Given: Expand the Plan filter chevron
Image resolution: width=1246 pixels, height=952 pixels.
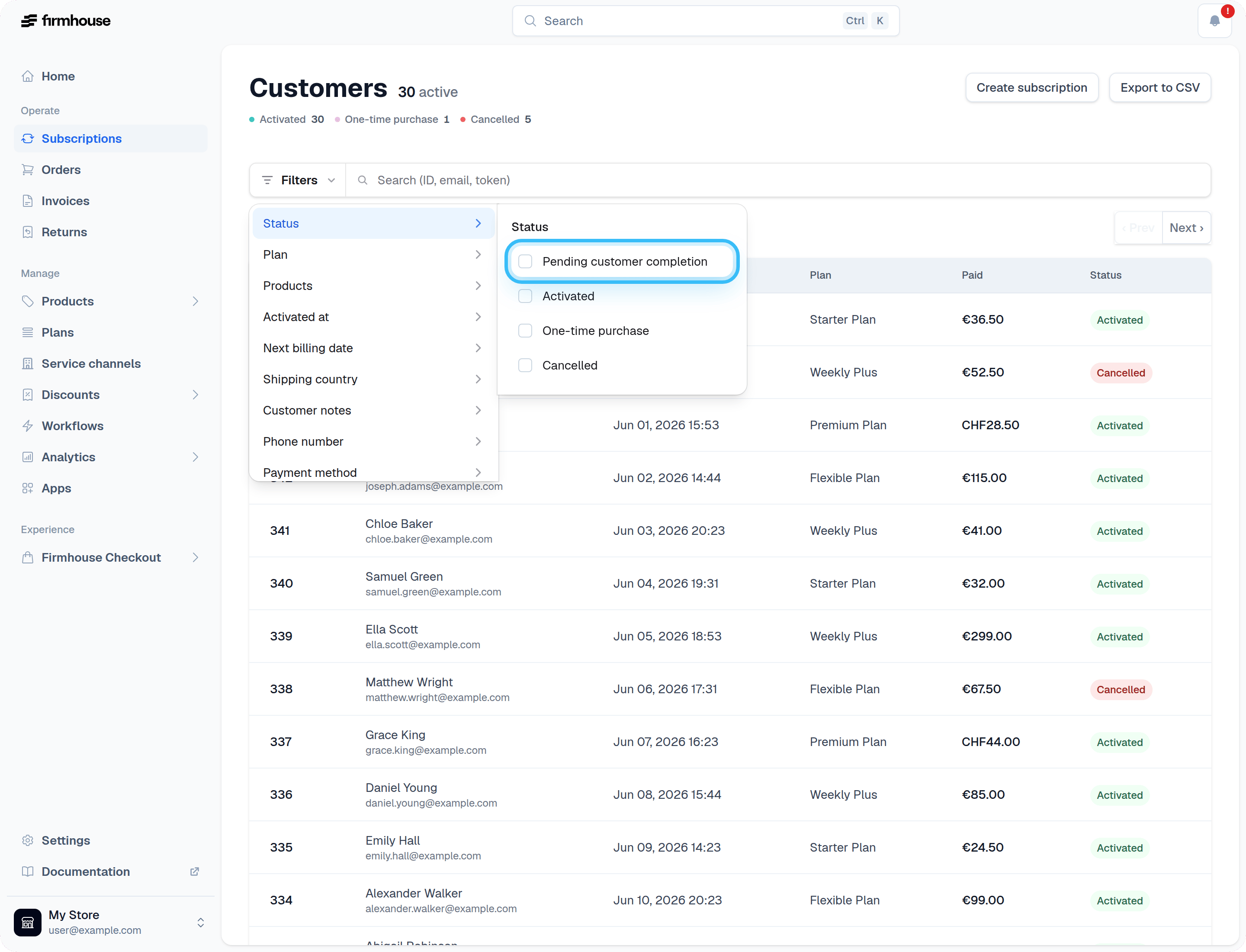Looking at the screenshot, I should point(478,254).
